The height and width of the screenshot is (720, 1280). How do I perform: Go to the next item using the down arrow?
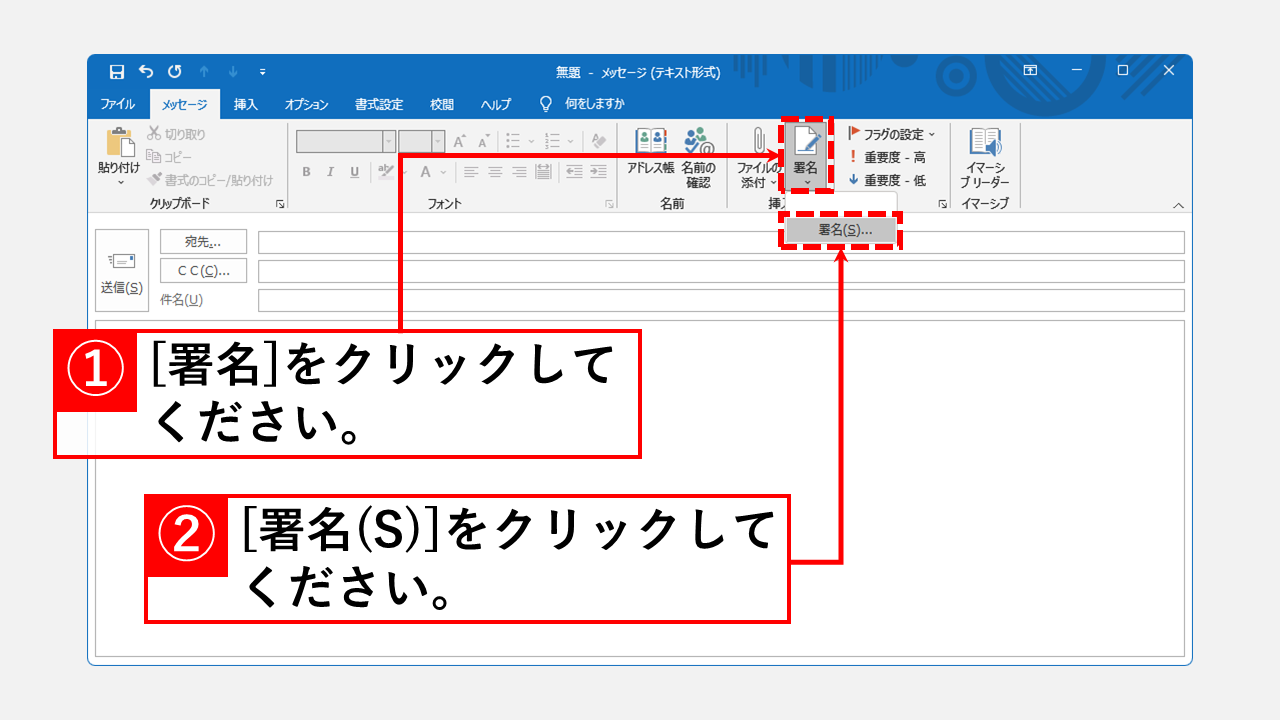tap(233, 71)
